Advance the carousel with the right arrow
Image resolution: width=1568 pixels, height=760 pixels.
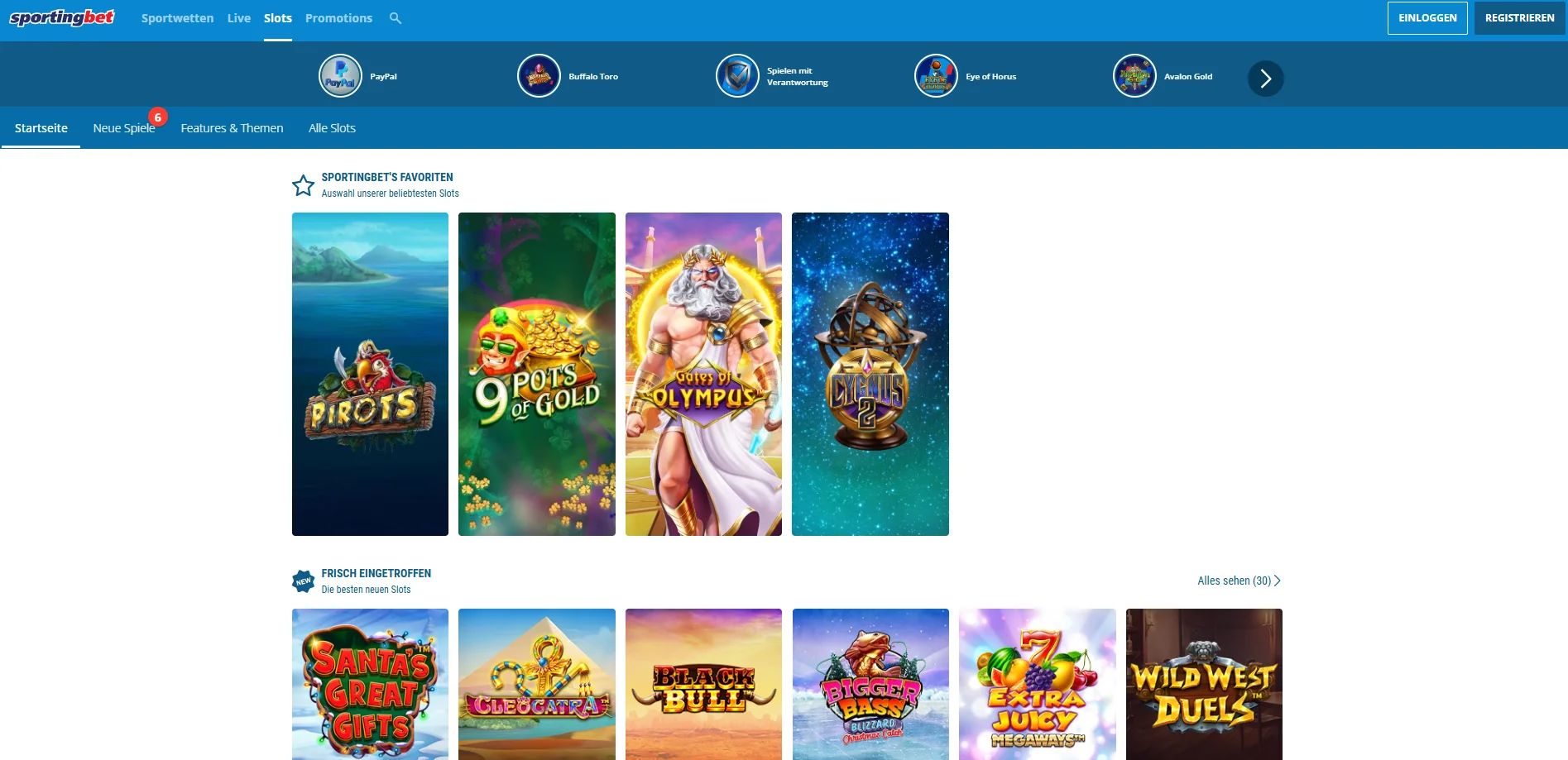point(1265,79)
